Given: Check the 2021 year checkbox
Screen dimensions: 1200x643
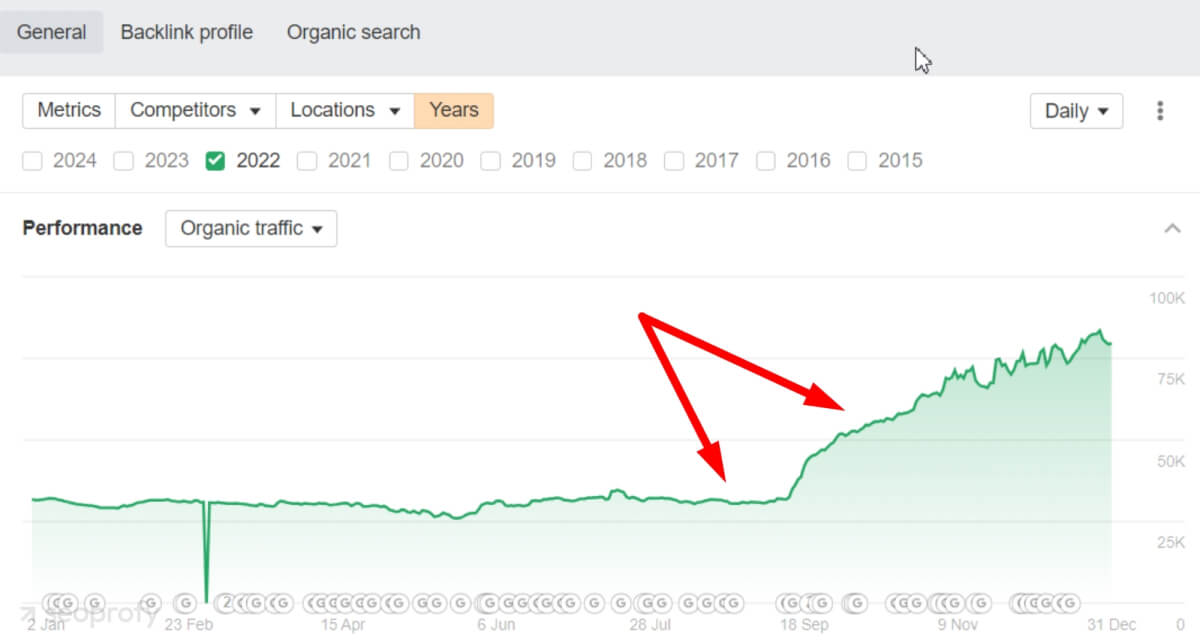Looking at the screenshot, I should [307, 161].
